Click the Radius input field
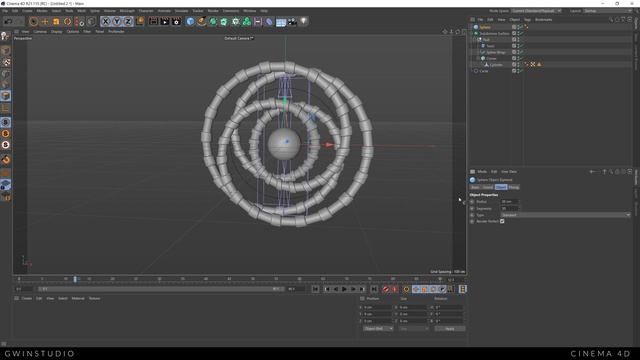640x360 pixels. click(x=509, y=202)
